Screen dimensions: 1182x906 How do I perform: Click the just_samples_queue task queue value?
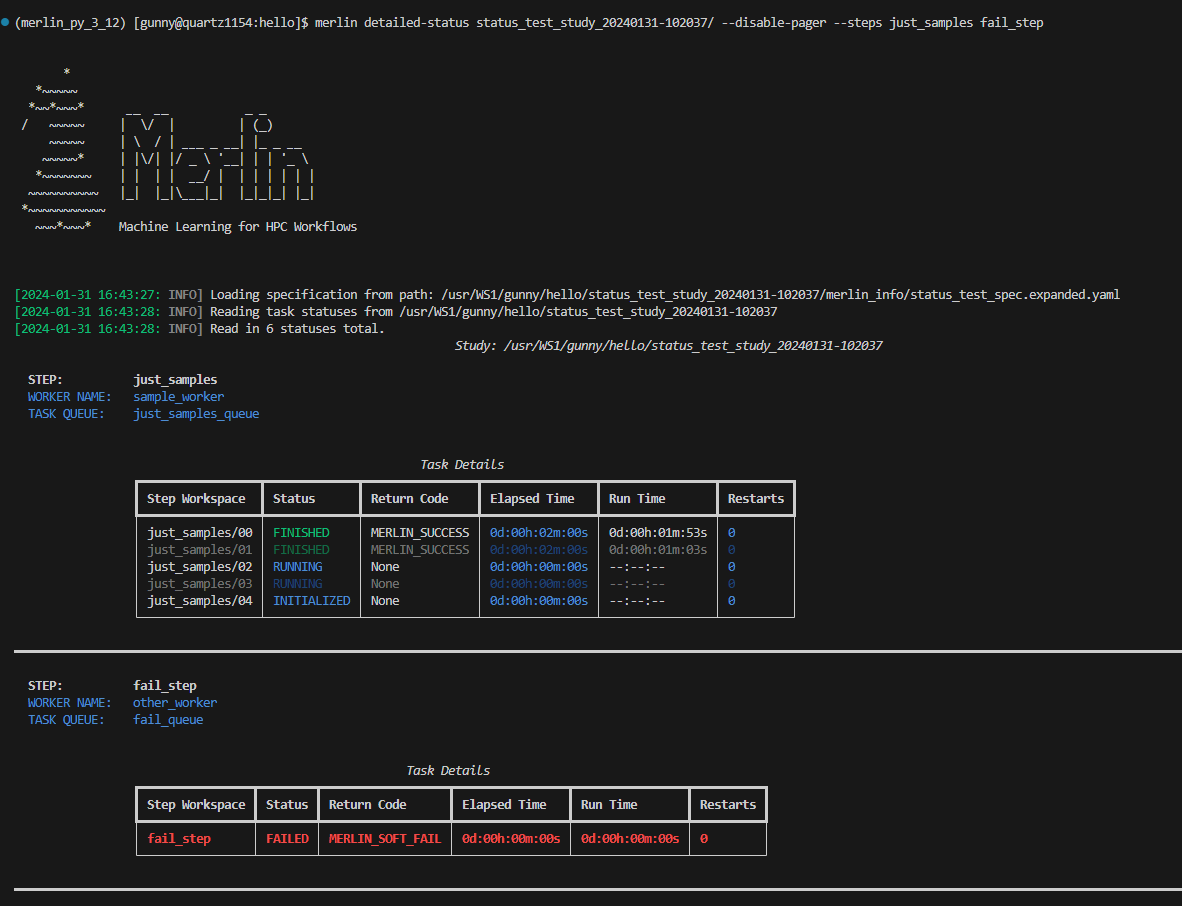pos(196,414)
